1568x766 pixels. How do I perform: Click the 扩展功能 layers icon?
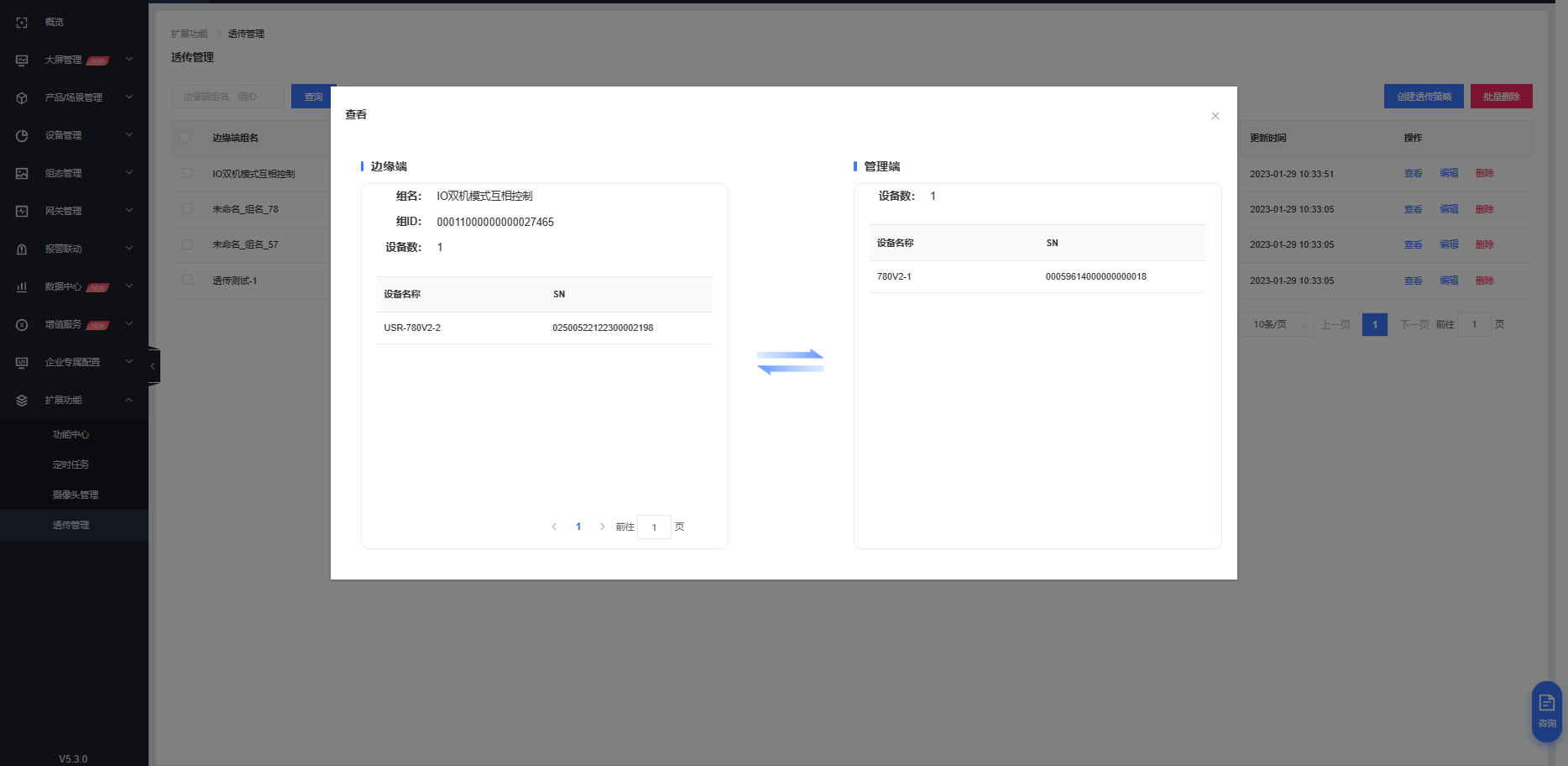click(22, 401)
